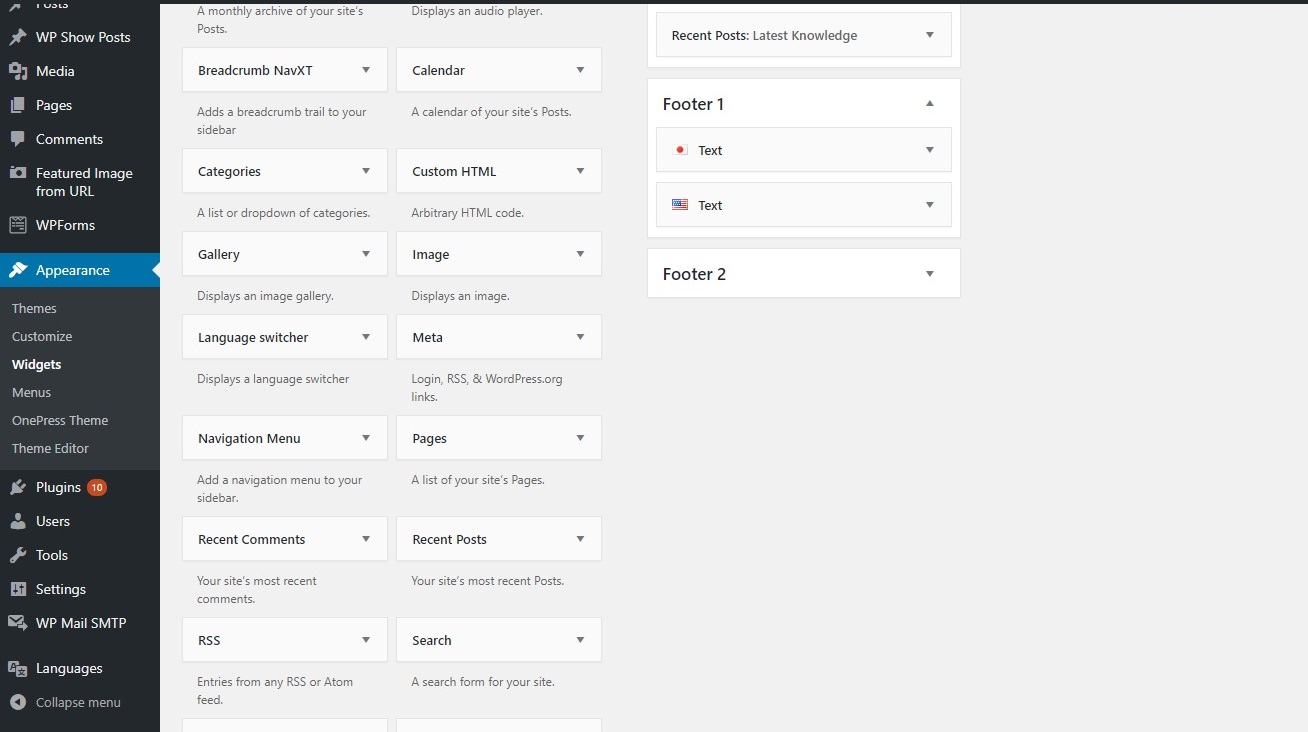Expand the Custom HTML widget arrow
Screen dimensions: 1308x732
(580, 171)
